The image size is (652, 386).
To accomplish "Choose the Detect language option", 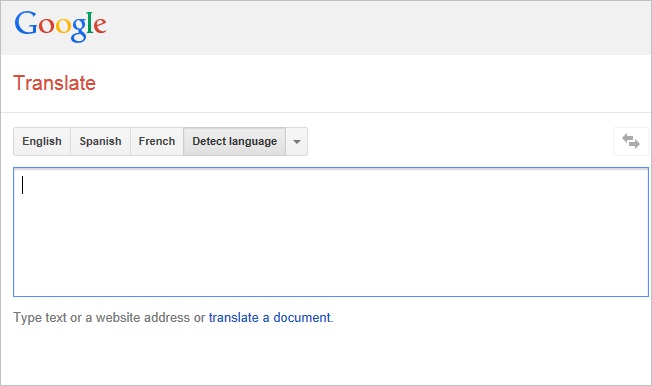I will pos(235,141).
